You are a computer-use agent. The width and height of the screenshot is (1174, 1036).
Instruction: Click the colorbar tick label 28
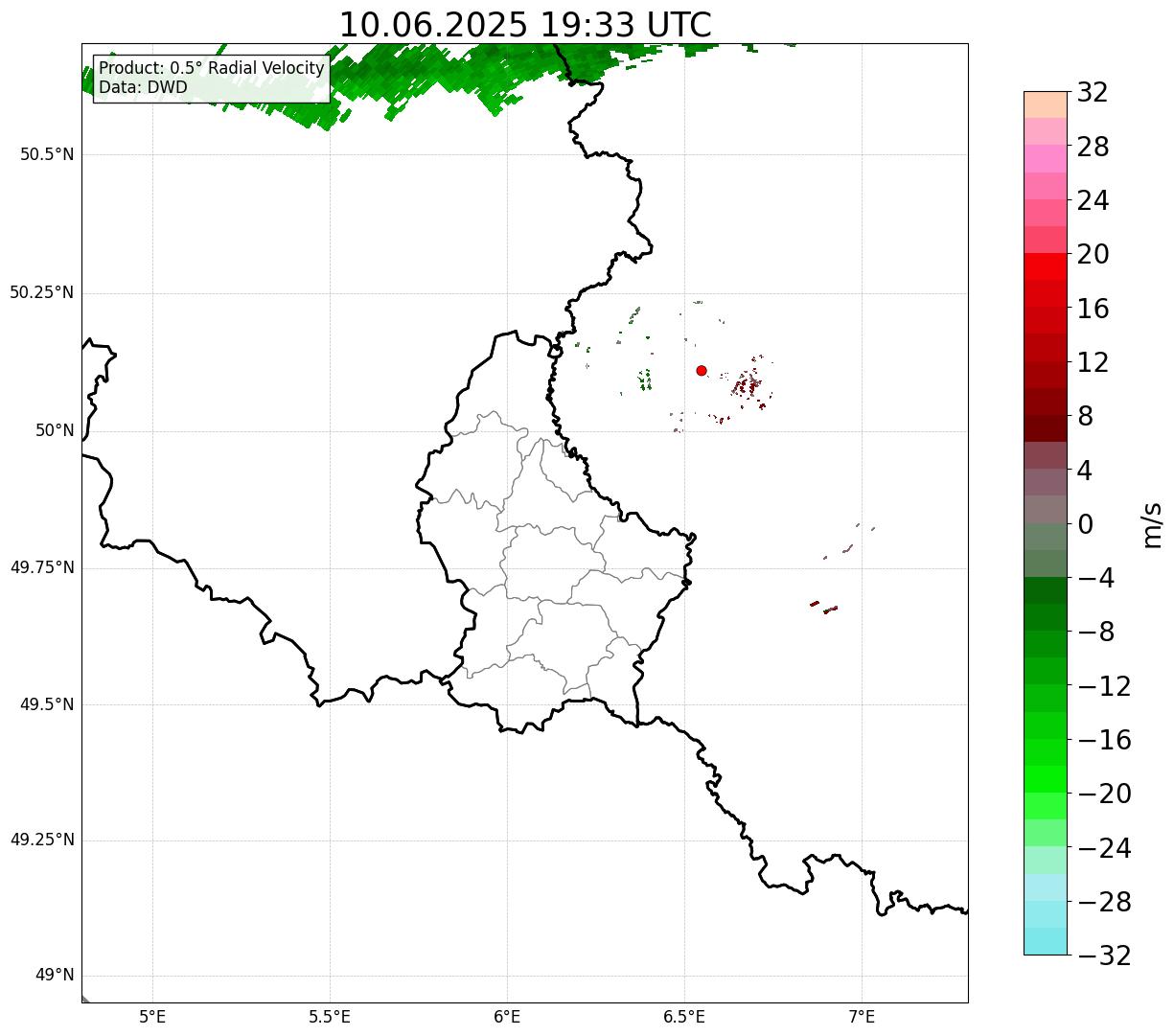point(1093,147)
